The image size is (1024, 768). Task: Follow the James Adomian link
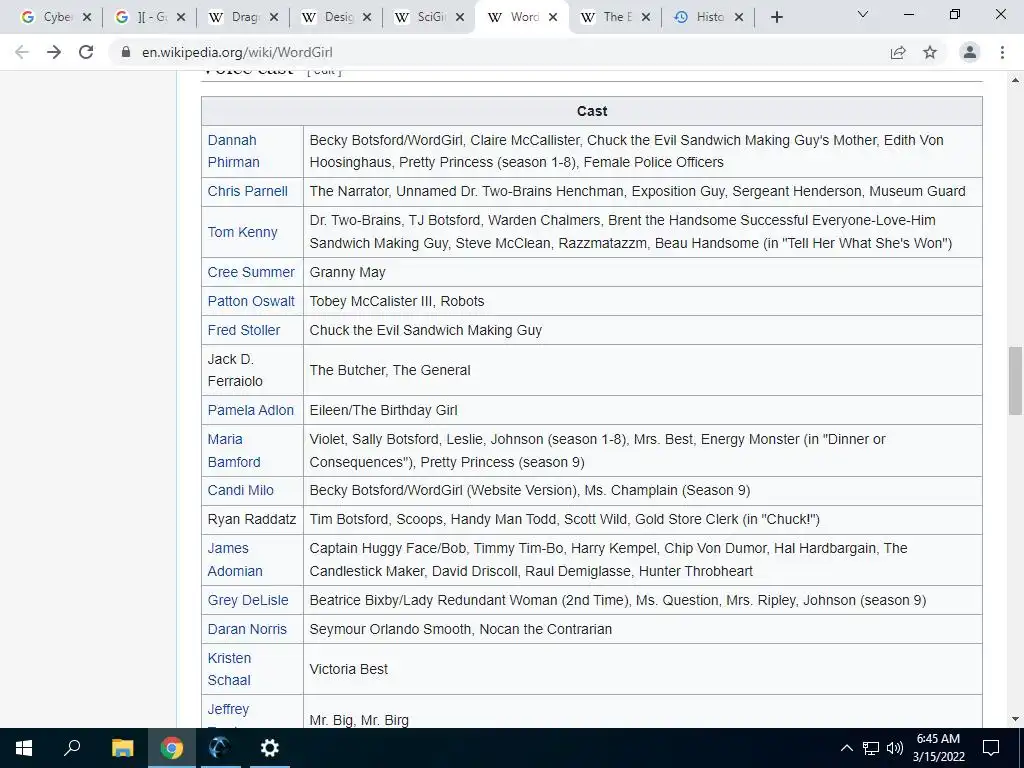[x=235, y=560]
